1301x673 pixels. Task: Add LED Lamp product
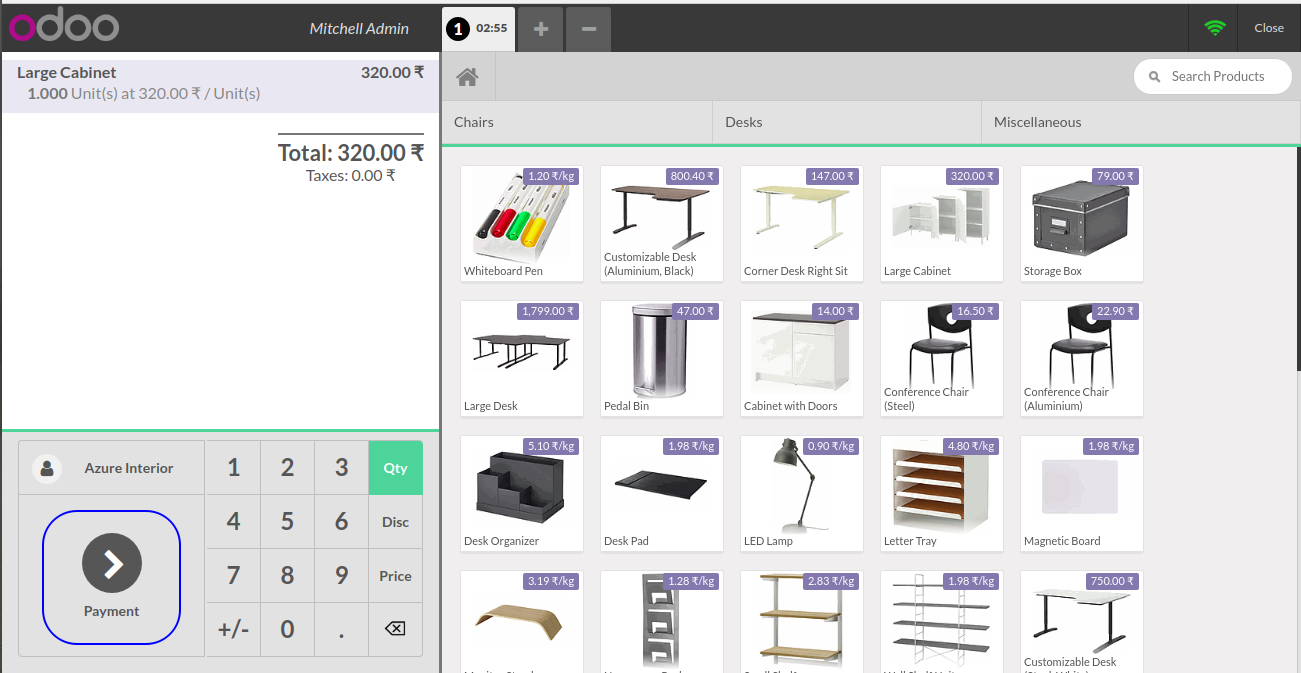801,493
